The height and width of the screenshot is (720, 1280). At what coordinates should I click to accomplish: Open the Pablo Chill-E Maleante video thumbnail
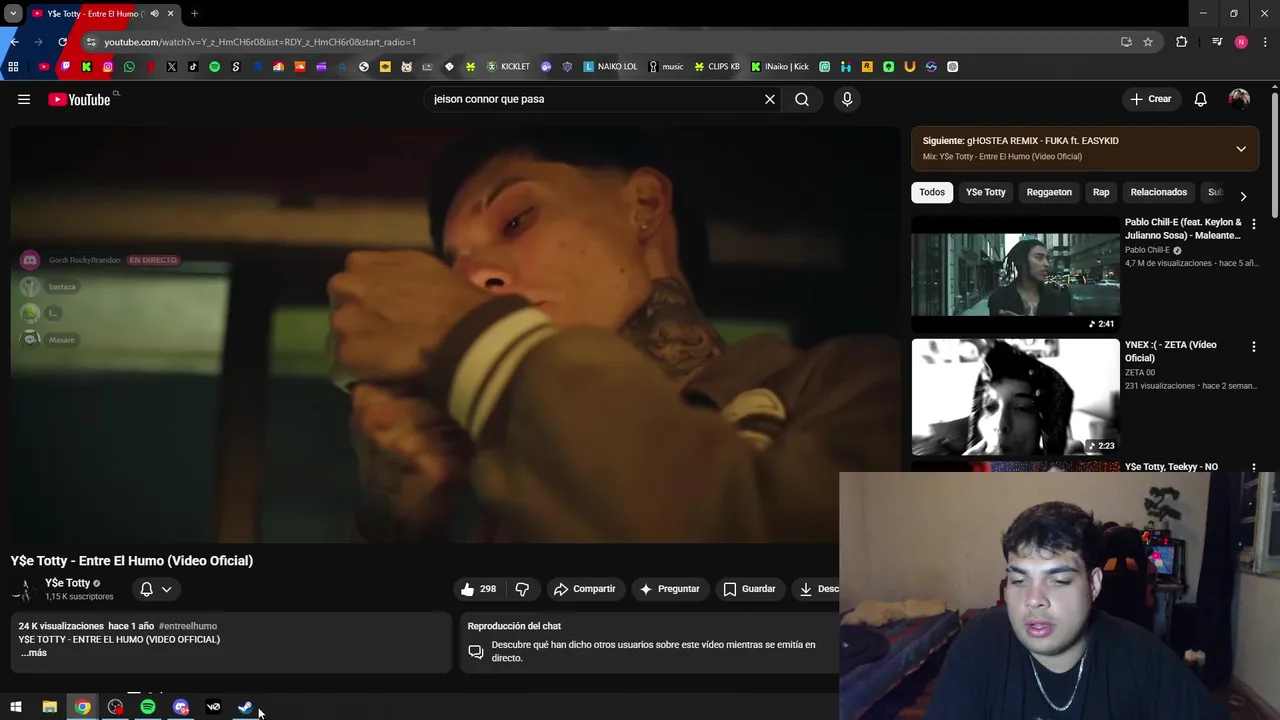(1015, 274)
